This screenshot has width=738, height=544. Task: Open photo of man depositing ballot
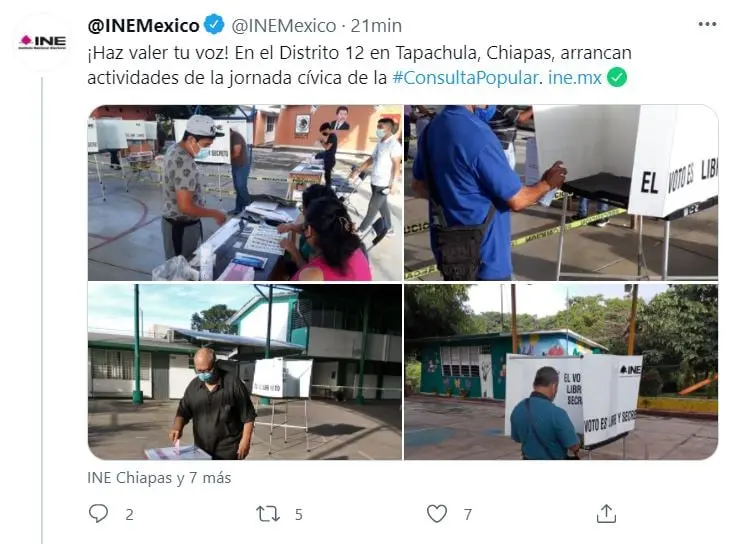click(245, 372)
